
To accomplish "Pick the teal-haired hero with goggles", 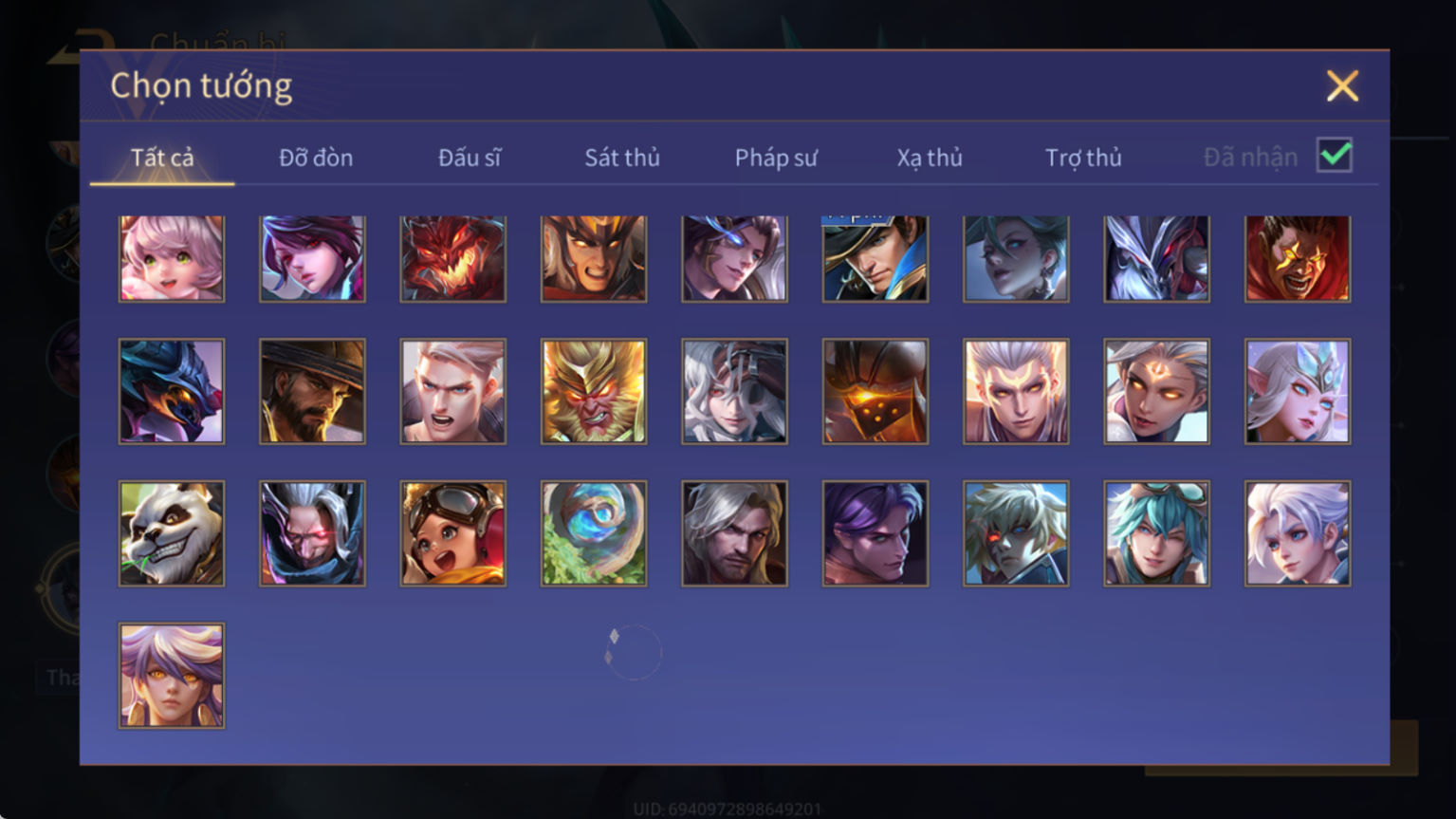I will pos(1156,533).
